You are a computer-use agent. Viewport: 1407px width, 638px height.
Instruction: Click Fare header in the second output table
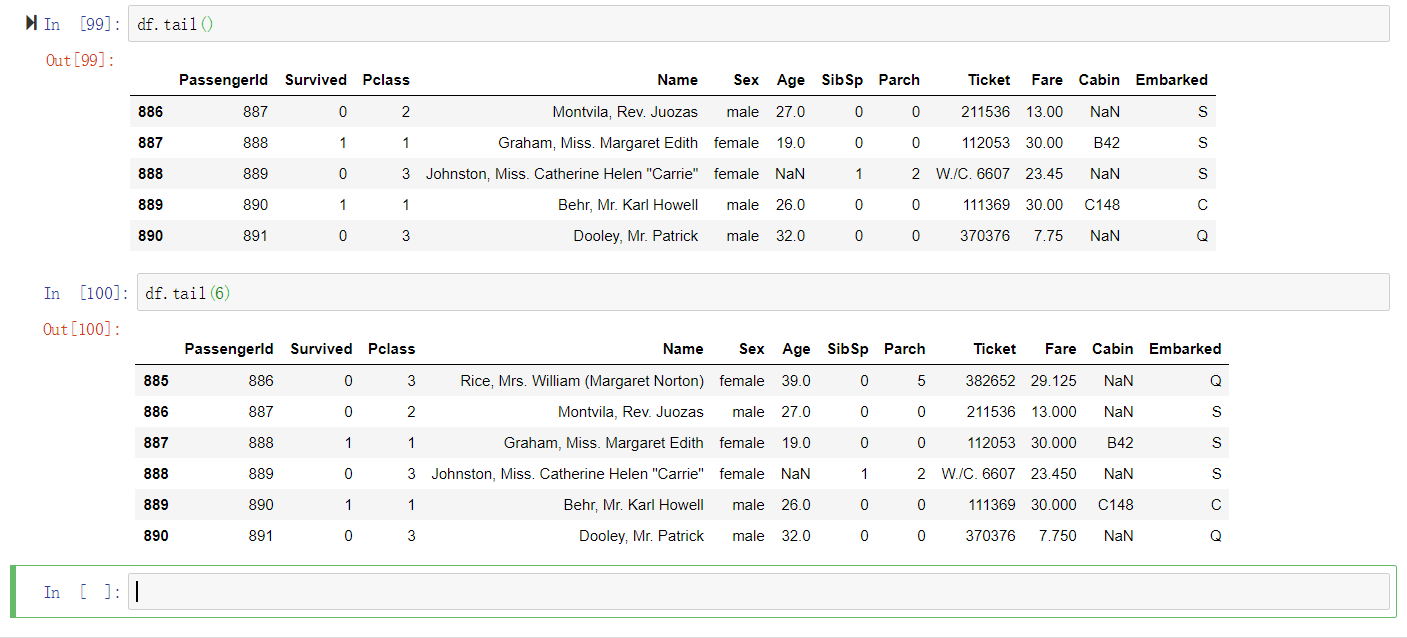pos(1060,349)
